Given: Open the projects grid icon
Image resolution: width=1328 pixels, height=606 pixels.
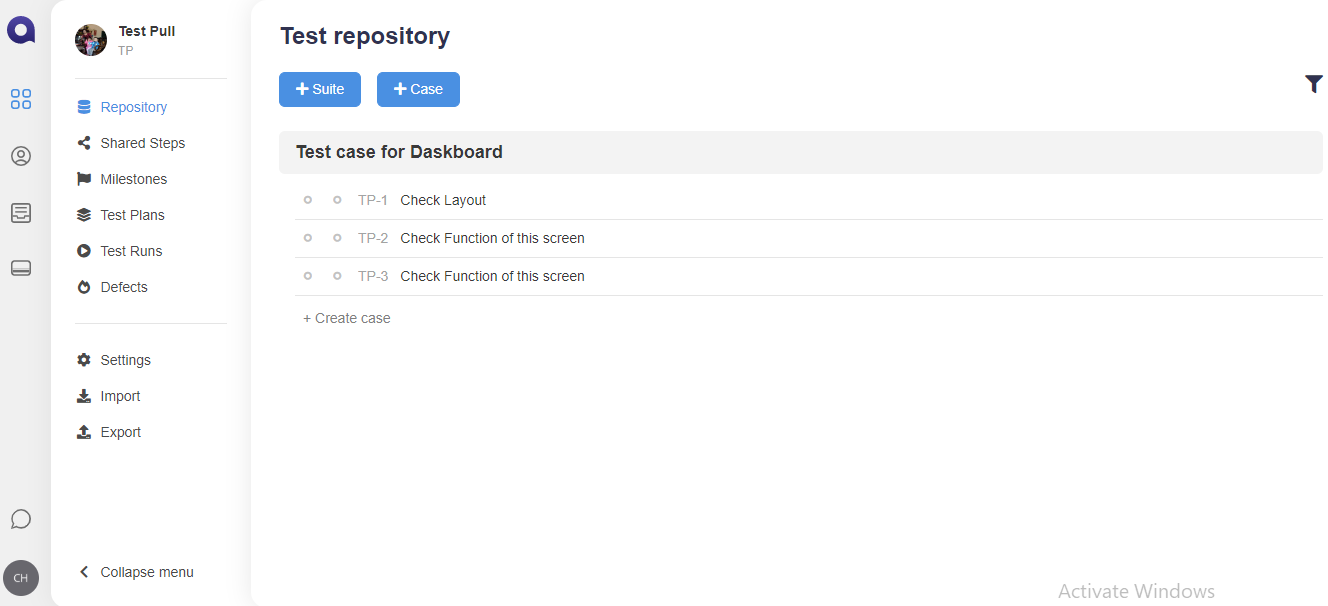Looking at the screenshot, I should tap(21, 99).
